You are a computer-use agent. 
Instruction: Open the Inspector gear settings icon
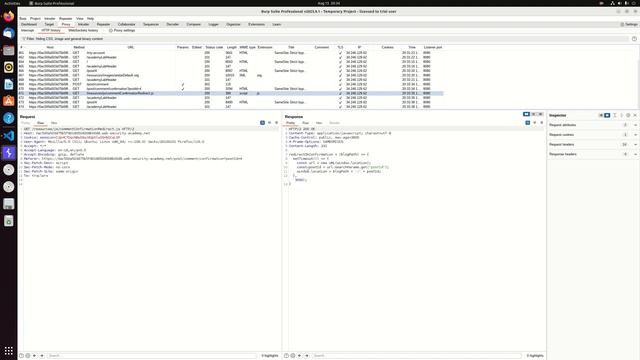pyautogui.click(x=628, y=116)
